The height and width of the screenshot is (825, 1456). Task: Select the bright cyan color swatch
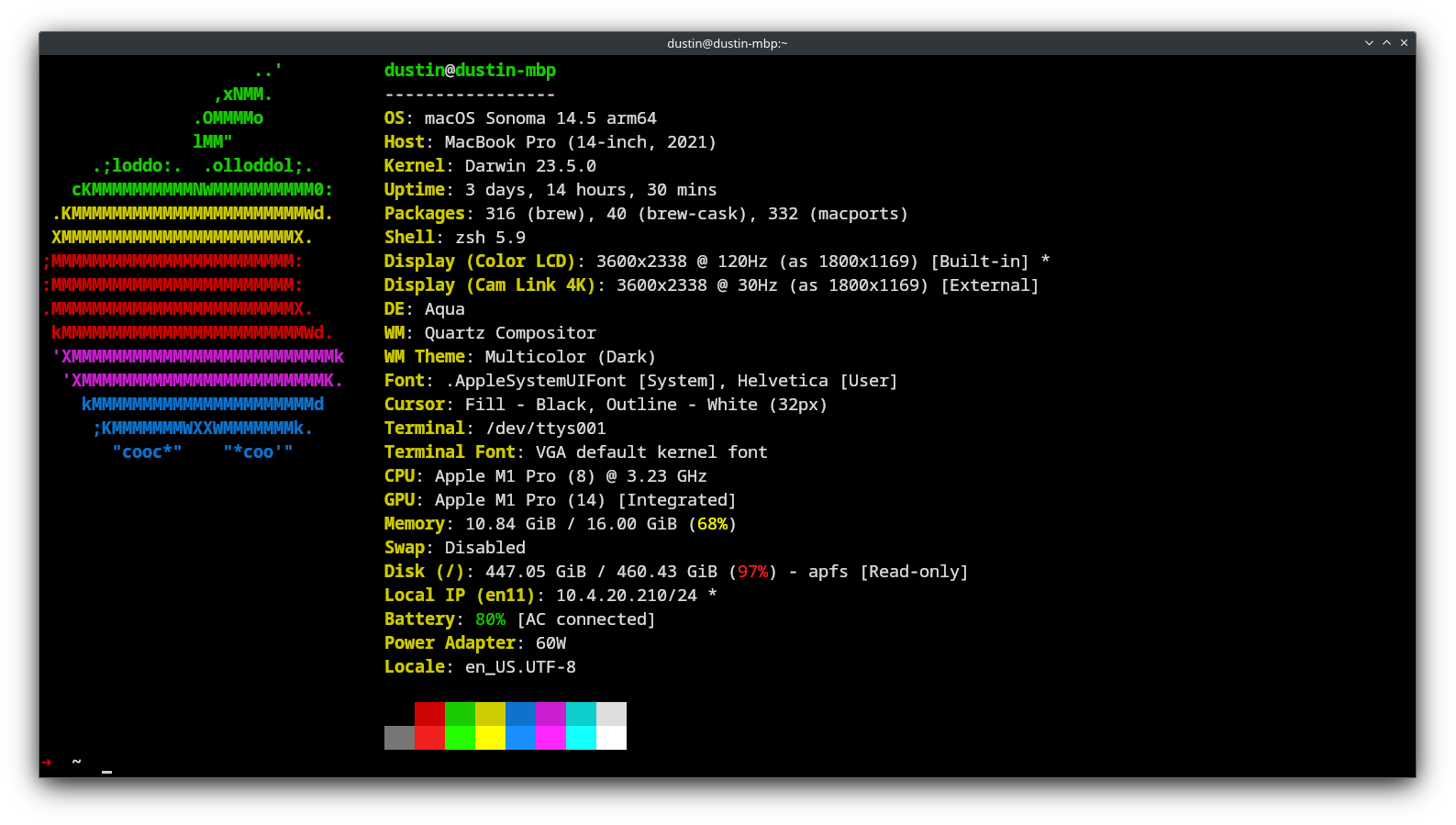tap(581, 738)
